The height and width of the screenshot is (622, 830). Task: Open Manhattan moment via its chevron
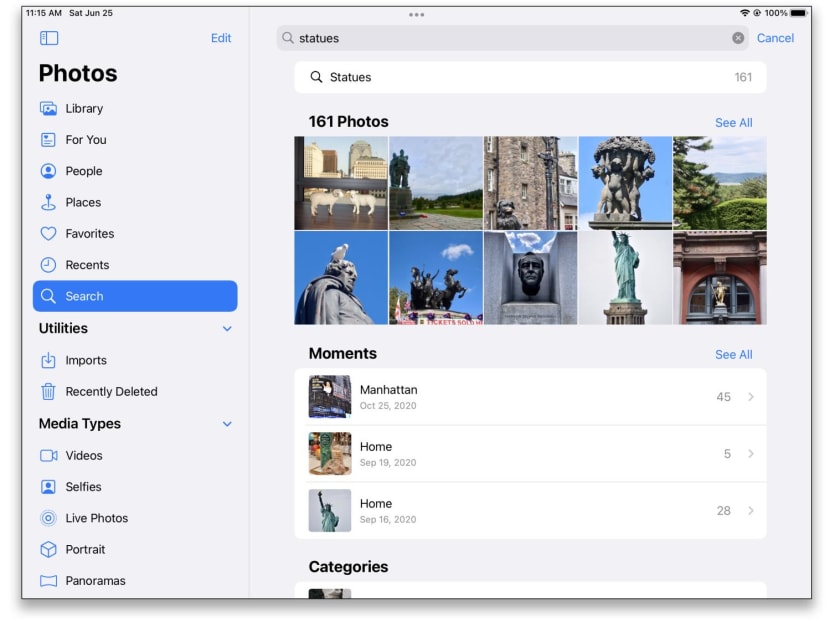[751, 397]
